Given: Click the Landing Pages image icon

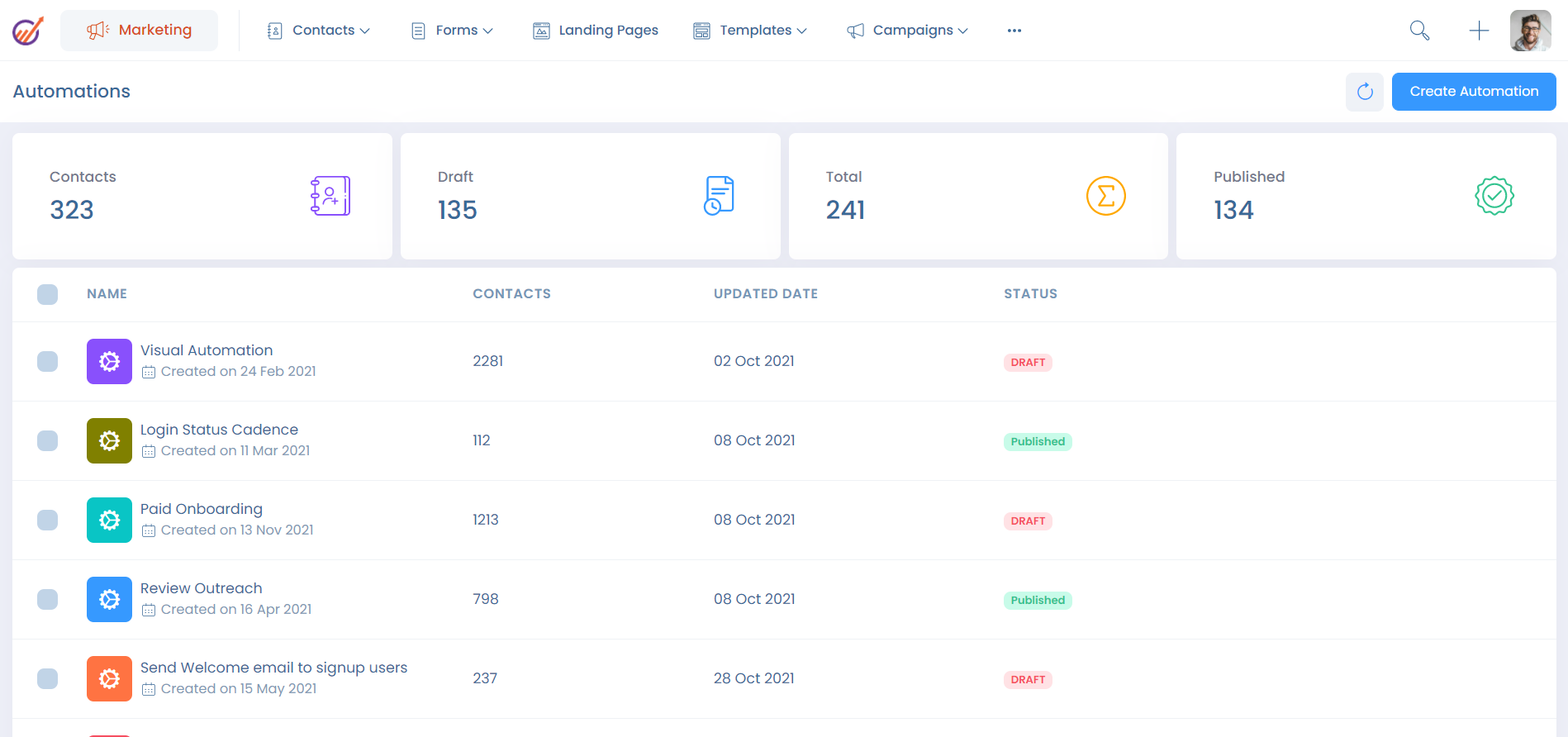Looking at the screenshot, I should pos(541,31).
